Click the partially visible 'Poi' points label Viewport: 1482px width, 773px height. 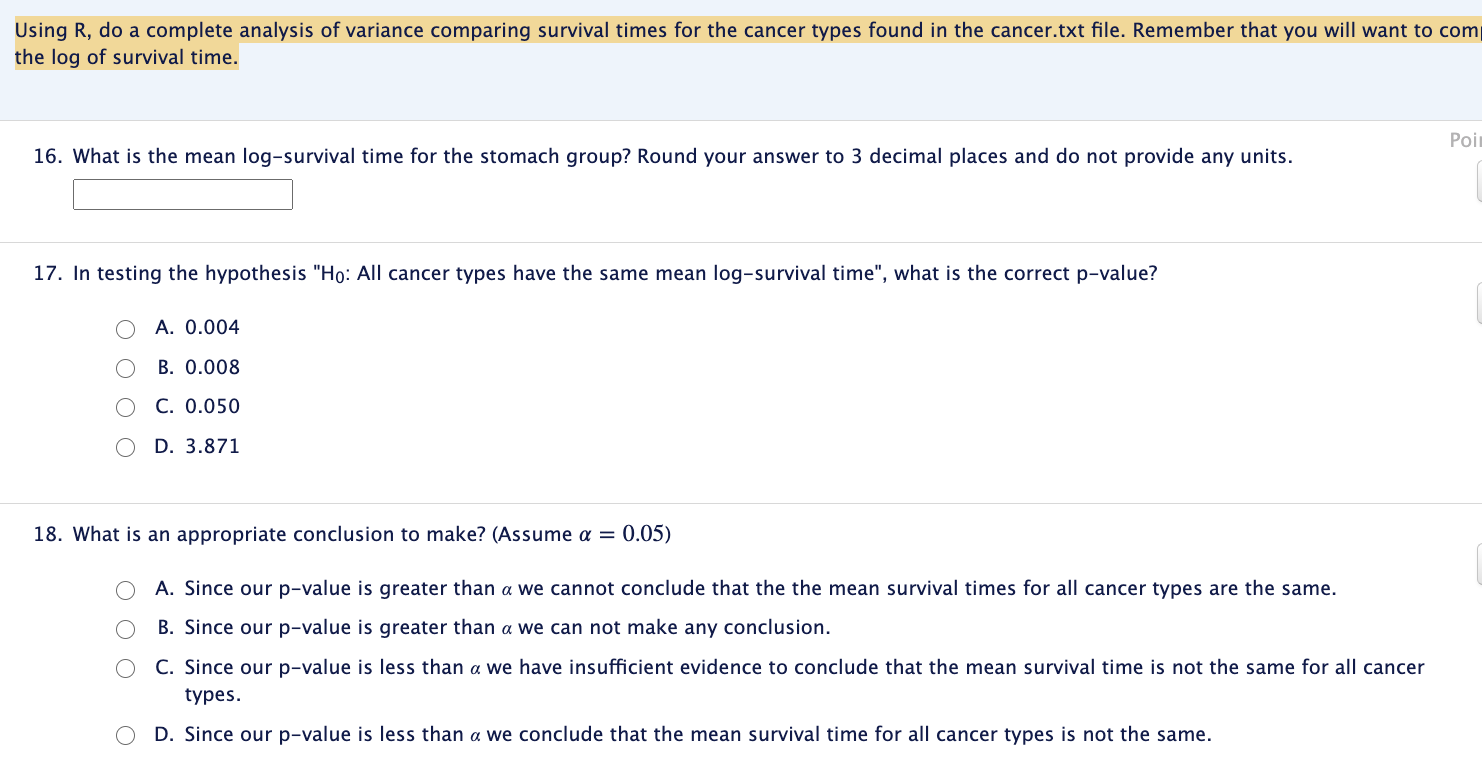click(x=1465, y=141)
